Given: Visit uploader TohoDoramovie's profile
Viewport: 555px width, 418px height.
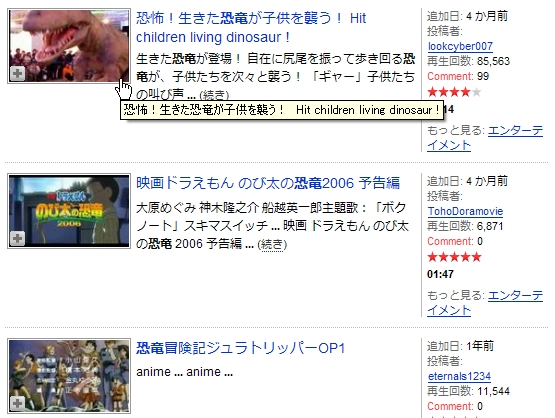Looking at the screenshot, I should coord(465,211).
